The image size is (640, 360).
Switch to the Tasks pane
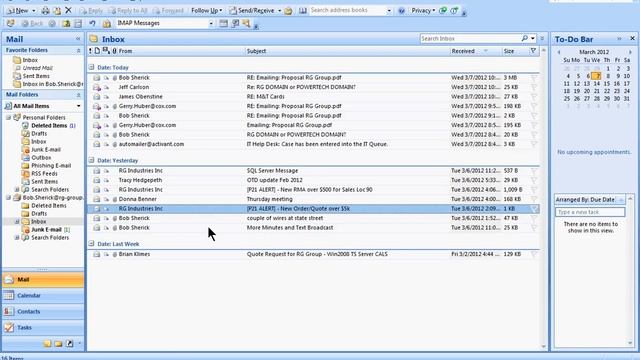pos(43,327)
